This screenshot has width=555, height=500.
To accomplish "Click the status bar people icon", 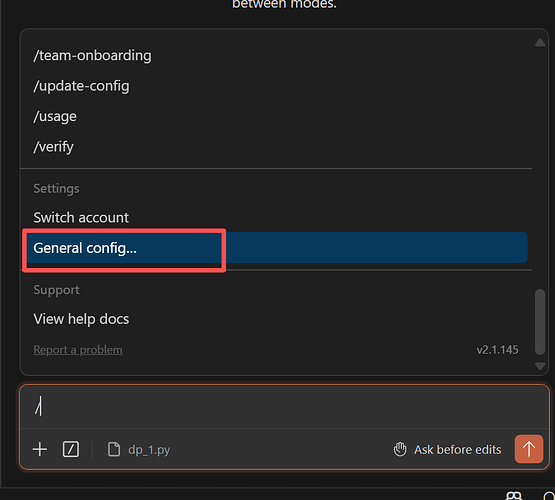I will [x=514, y=496].
